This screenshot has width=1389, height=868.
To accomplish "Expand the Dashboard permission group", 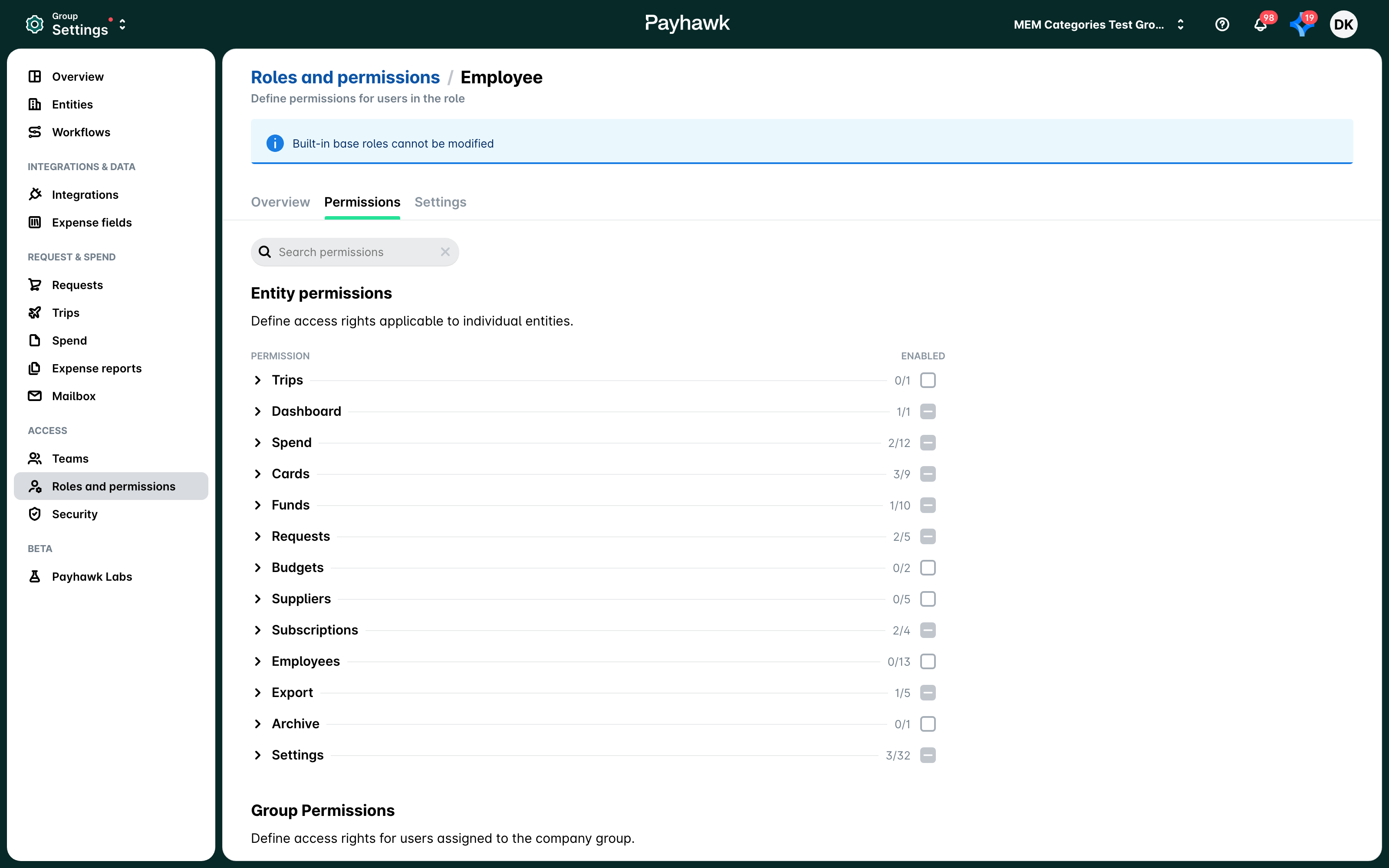I will [258, 411].
